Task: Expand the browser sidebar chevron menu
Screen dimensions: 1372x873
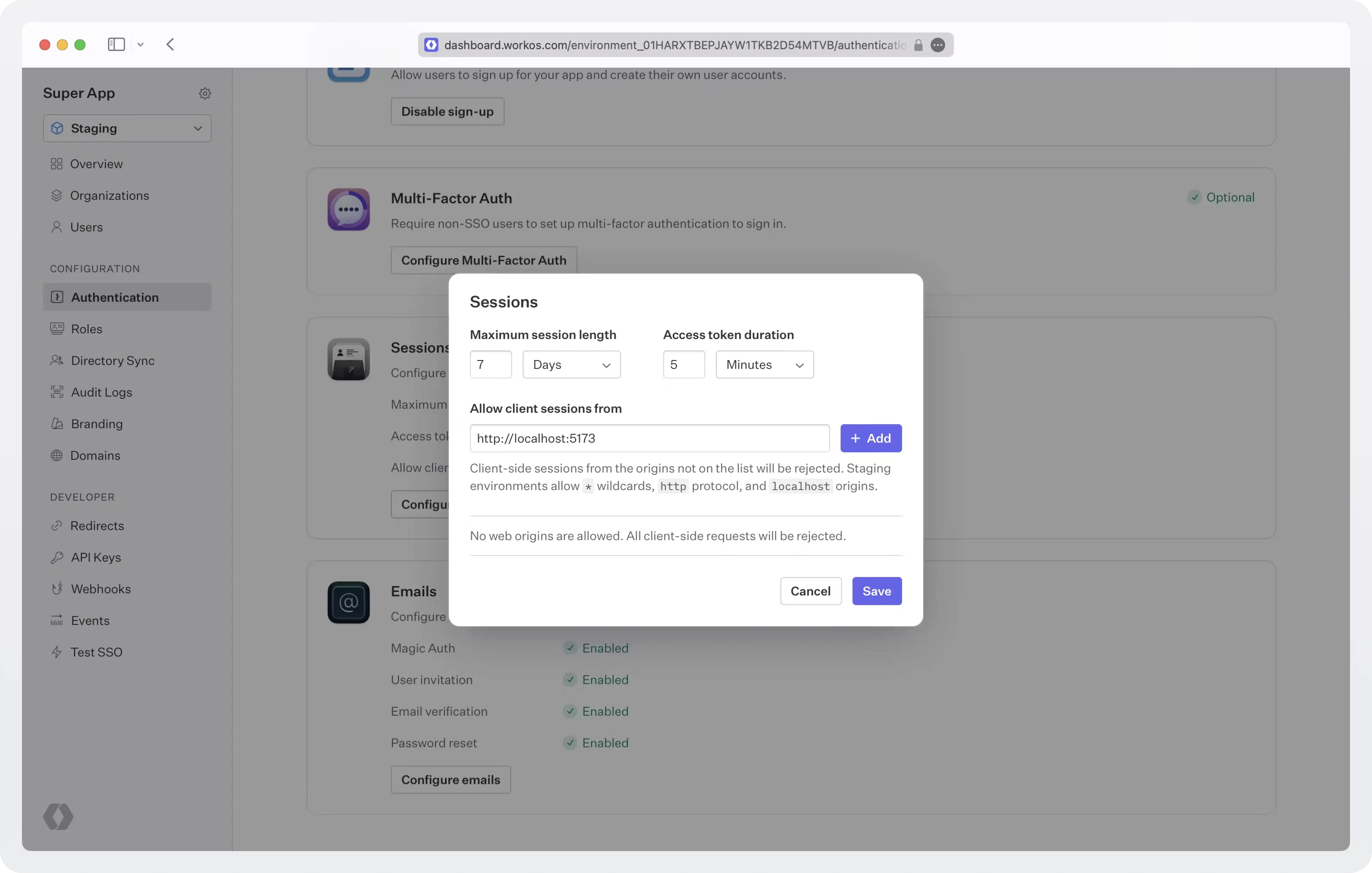Action: (140, 44)
